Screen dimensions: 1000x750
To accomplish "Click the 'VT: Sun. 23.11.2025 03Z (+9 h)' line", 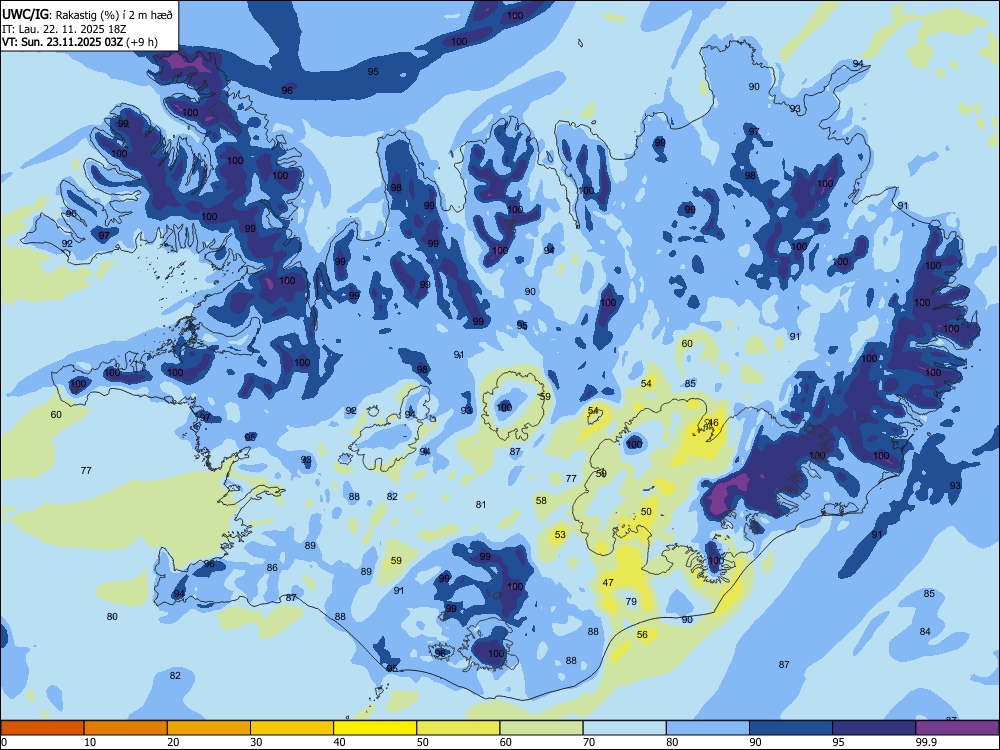I will [x=80, y=42].
